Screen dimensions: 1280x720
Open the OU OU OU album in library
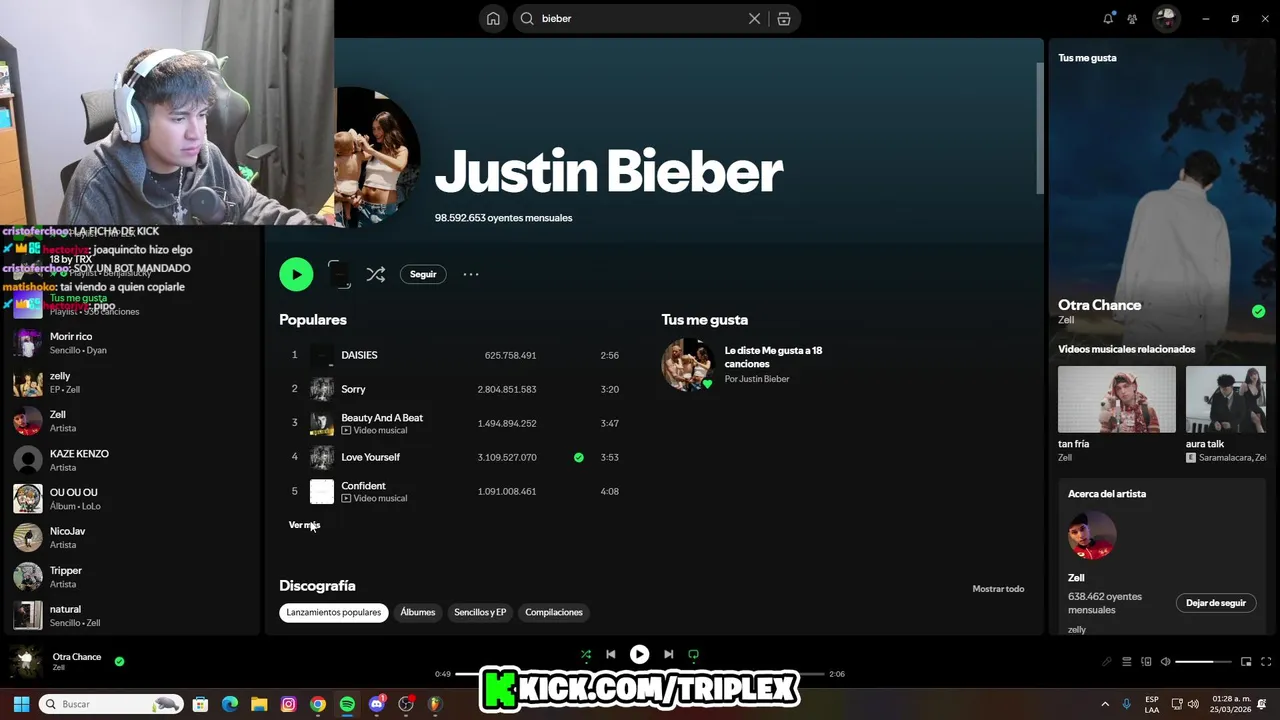(130, 498)
